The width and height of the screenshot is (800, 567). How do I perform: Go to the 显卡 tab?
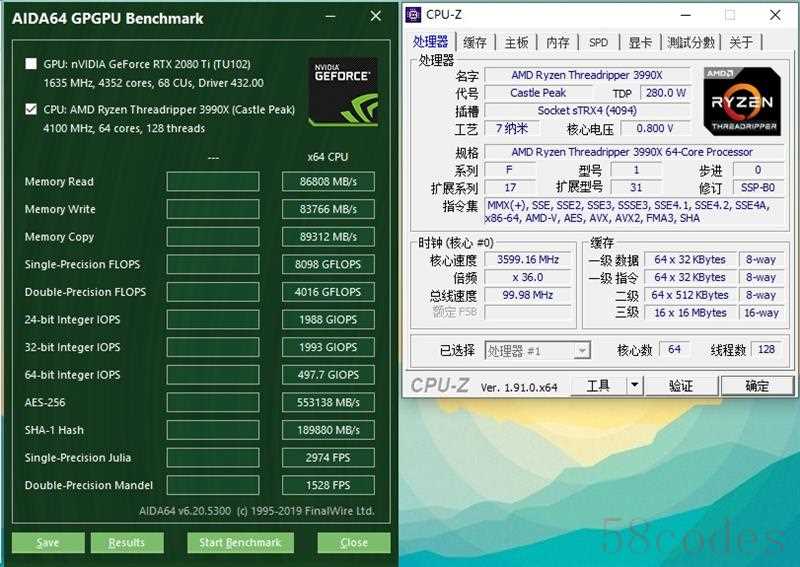tap(640, 42)
